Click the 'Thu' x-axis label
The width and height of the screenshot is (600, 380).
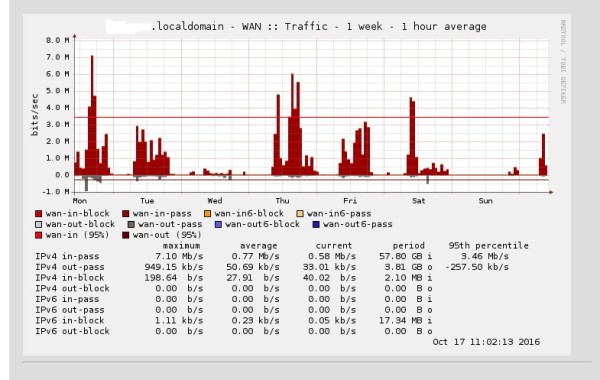tap(282, 201)
